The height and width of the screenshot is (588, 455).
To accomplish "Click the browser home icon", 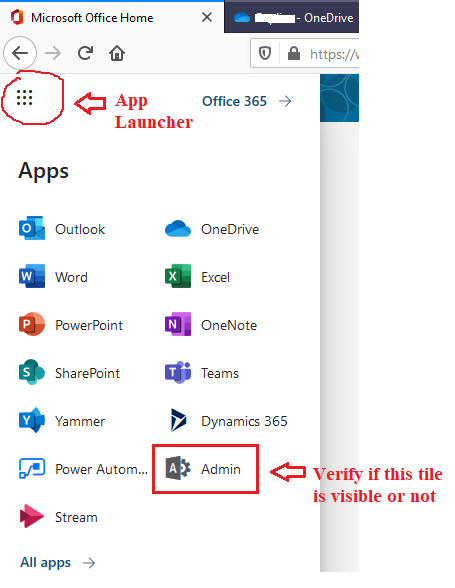I will point(117,53).
